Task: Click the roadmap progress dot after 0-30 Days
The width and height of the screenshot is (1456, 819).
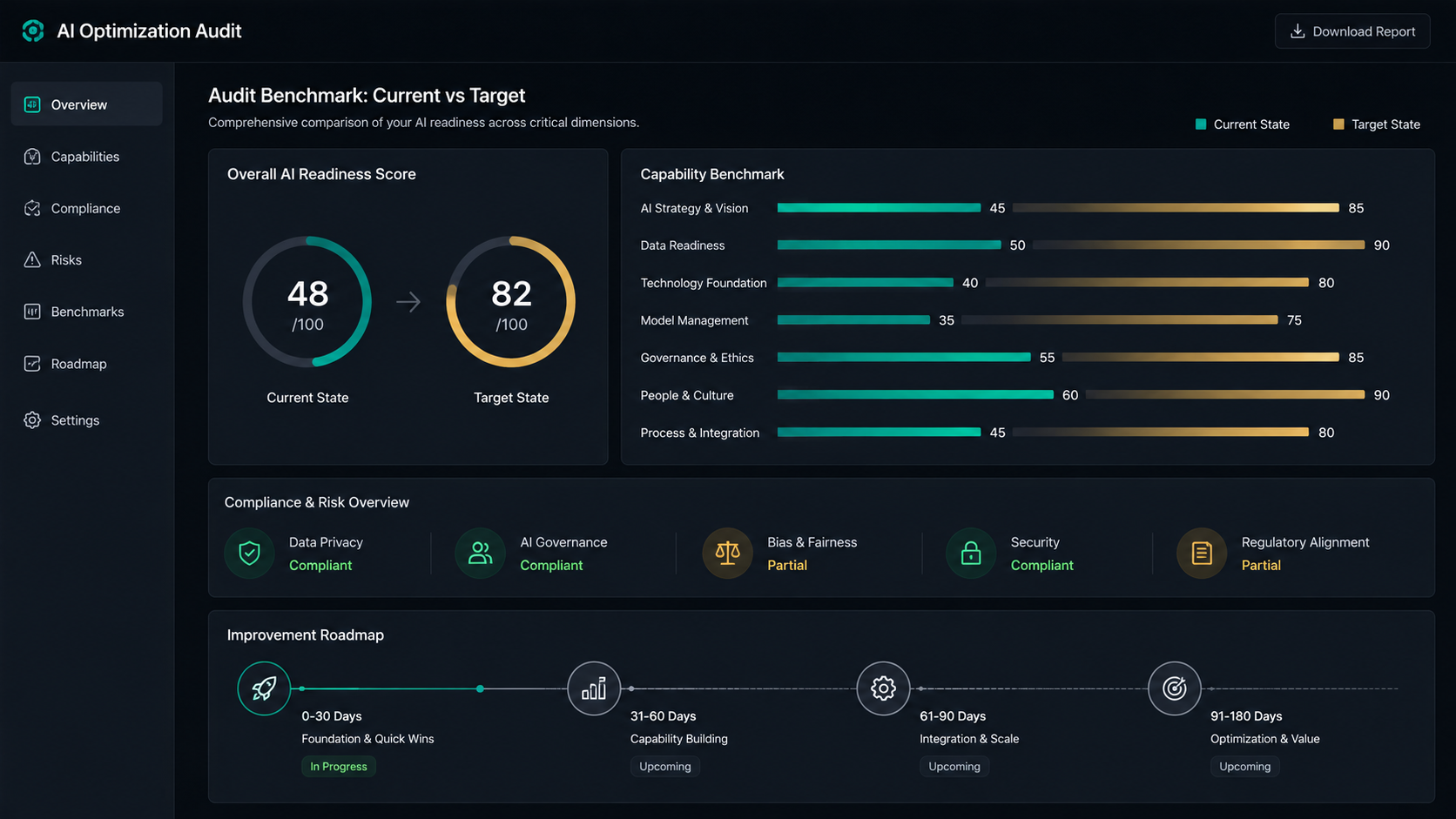Action: (x=480, y=688)
